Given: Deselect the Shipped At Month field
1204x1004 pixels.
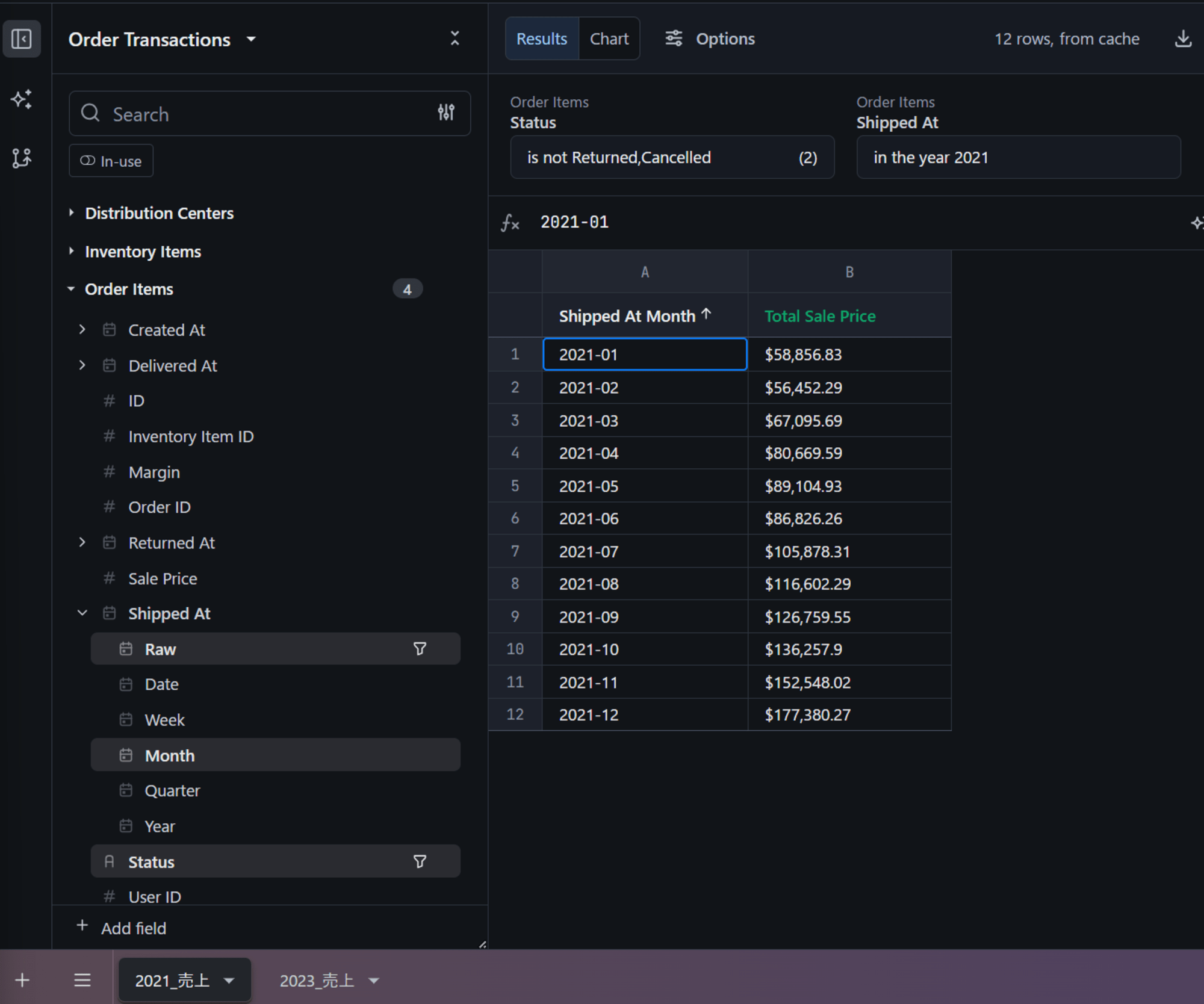Looking at the screenshot, I should coord(275,755).
